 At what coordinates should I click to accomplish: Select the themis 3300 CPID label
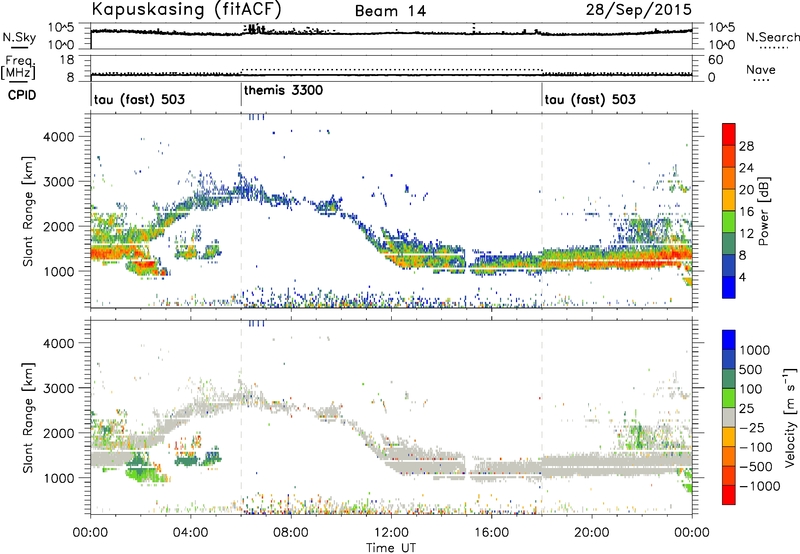(283, 91)
